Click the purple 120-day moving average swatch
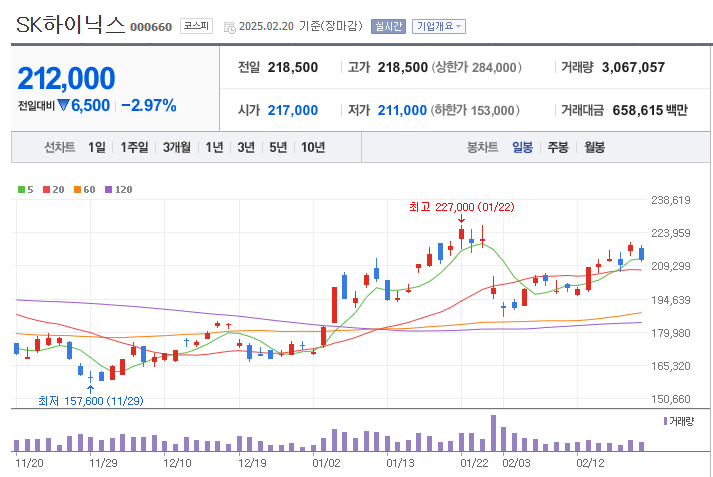This screenshot has height=477, width=713. (x=108, y=190)
